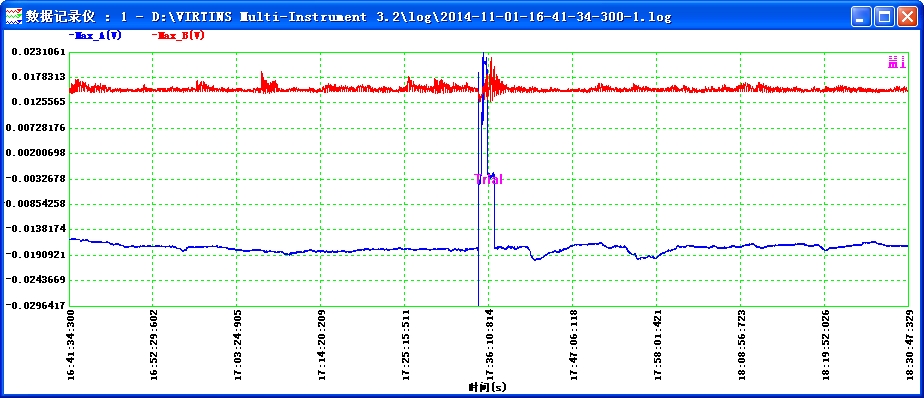
Task: Click the Y-axis value 0.00200698
Action: [x=36, y=153]
